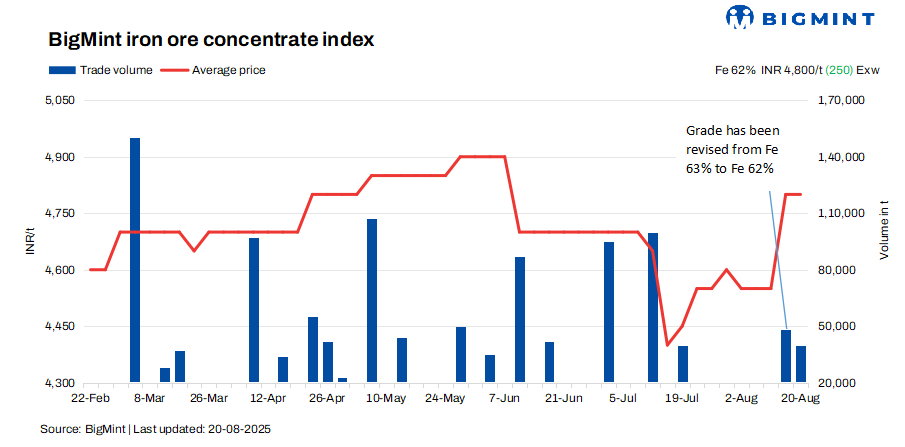Toggle the Trade volume legend label

coord(116,70)
